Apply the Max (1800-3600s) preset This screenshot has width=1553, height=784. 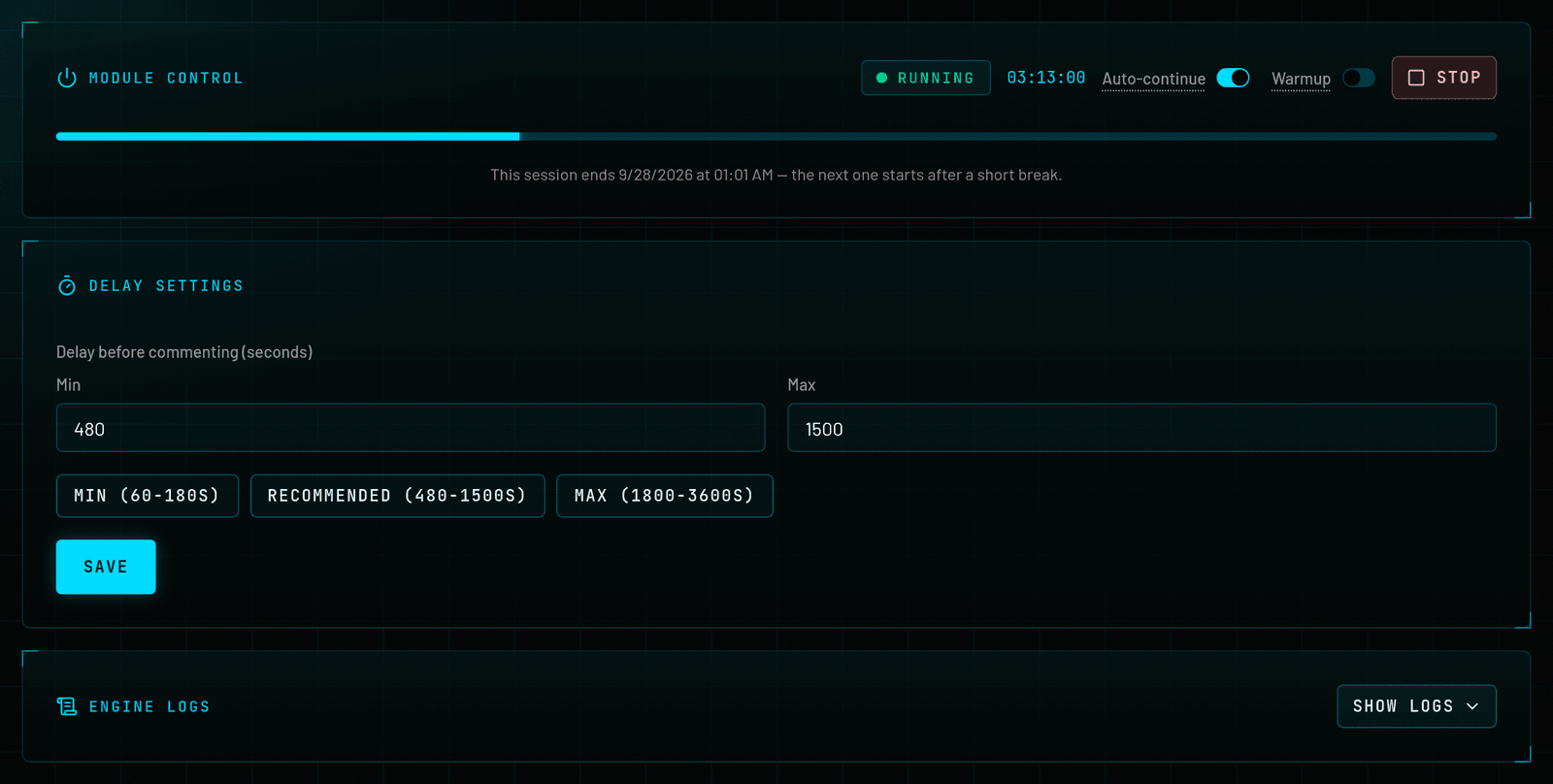click(x=665, y=496)
